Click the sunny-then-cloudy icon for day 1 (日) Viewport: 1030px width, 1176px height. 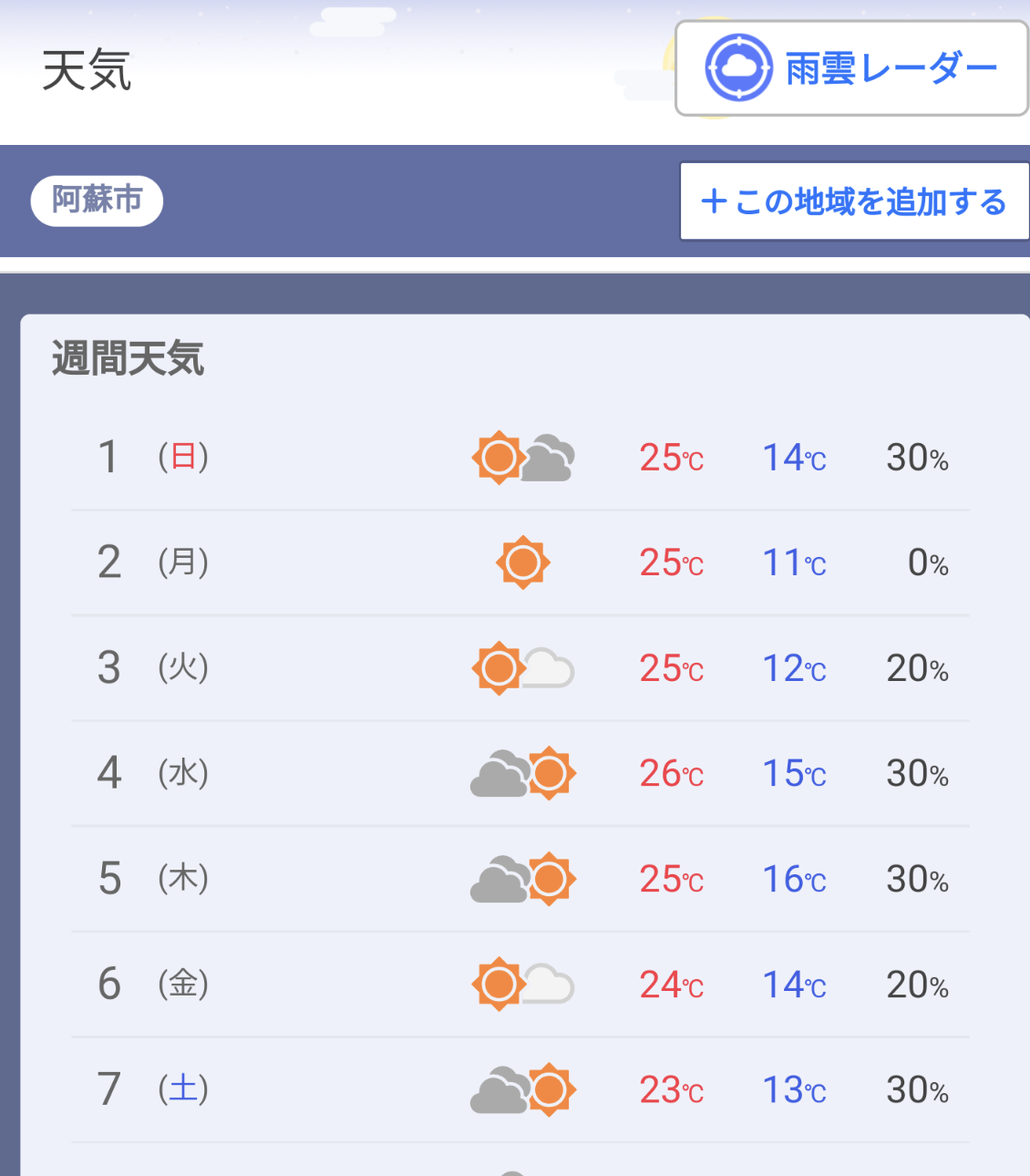click(x=523, y=457)
